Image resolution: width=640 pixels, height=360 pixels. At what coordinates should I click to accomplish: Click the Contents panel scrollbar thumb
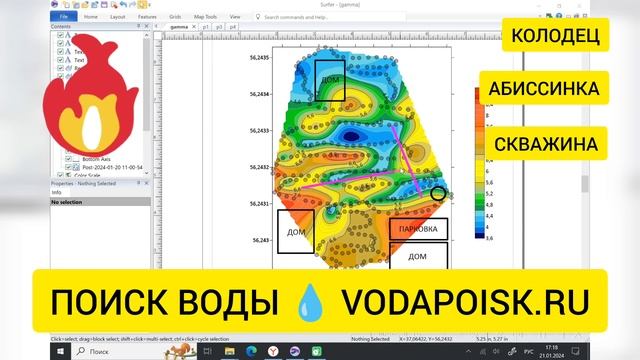147,84
